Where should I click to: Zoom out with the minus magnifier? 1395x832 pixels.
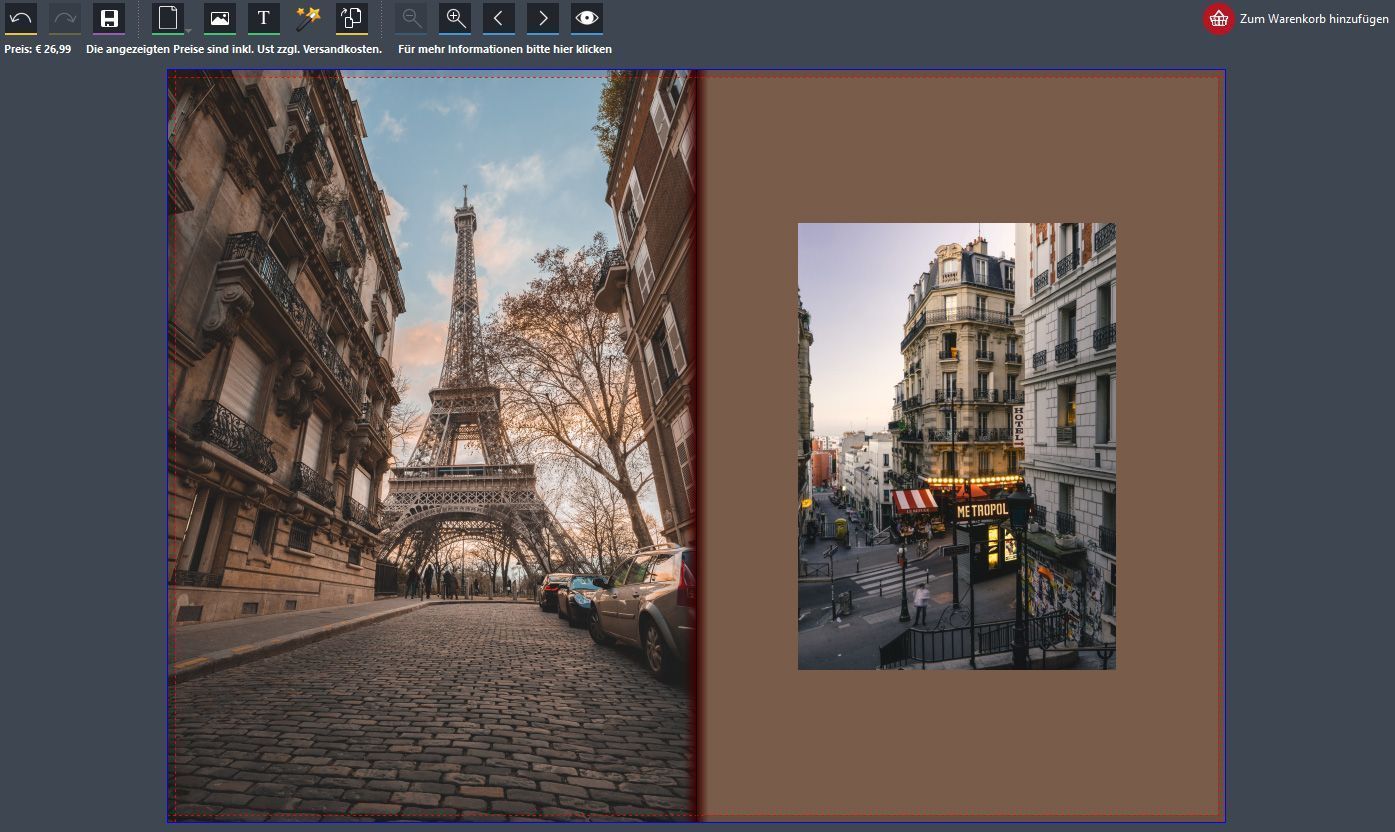point(411,18)
